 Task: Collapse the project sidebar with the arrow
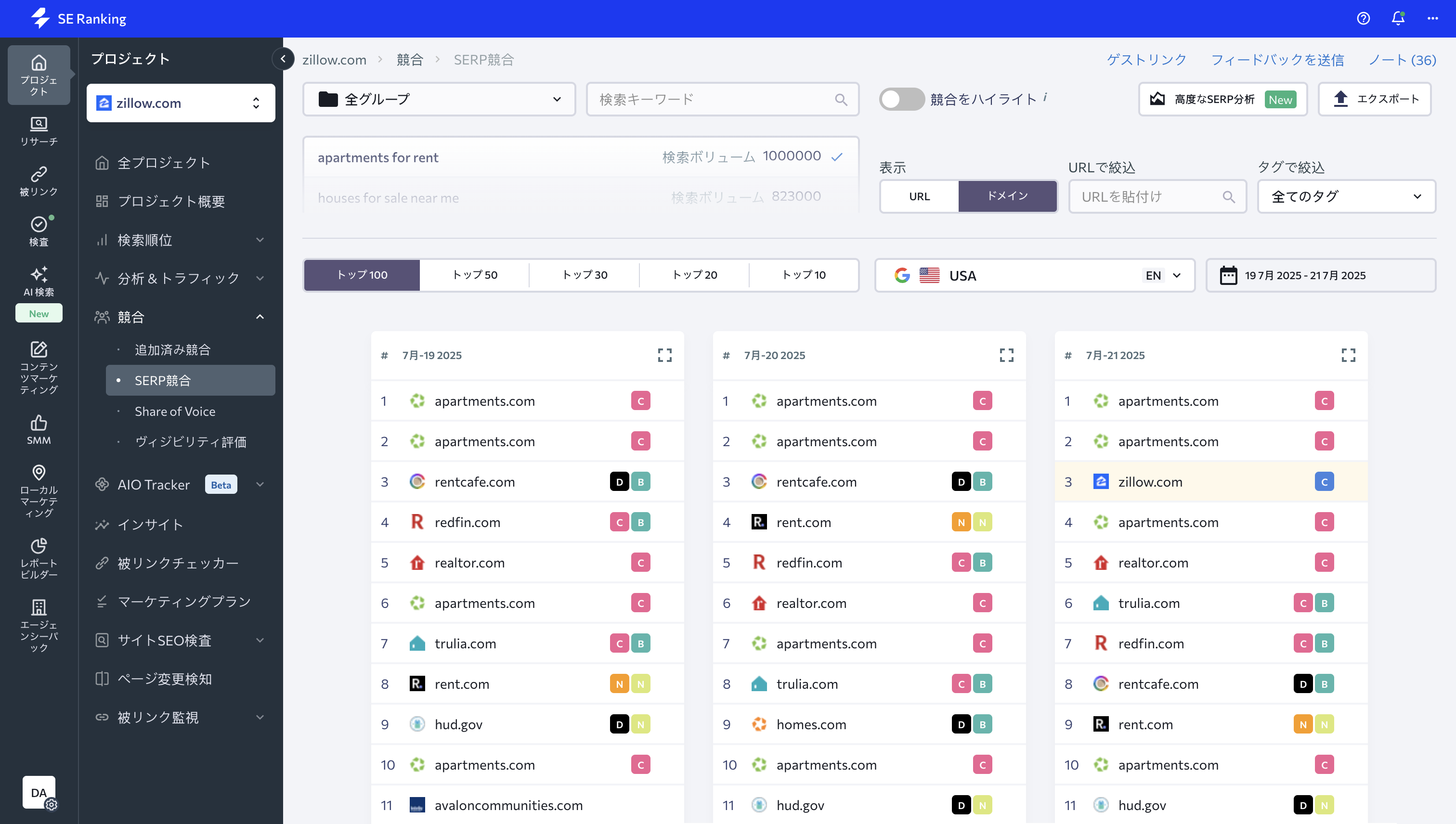coord(283,59)
